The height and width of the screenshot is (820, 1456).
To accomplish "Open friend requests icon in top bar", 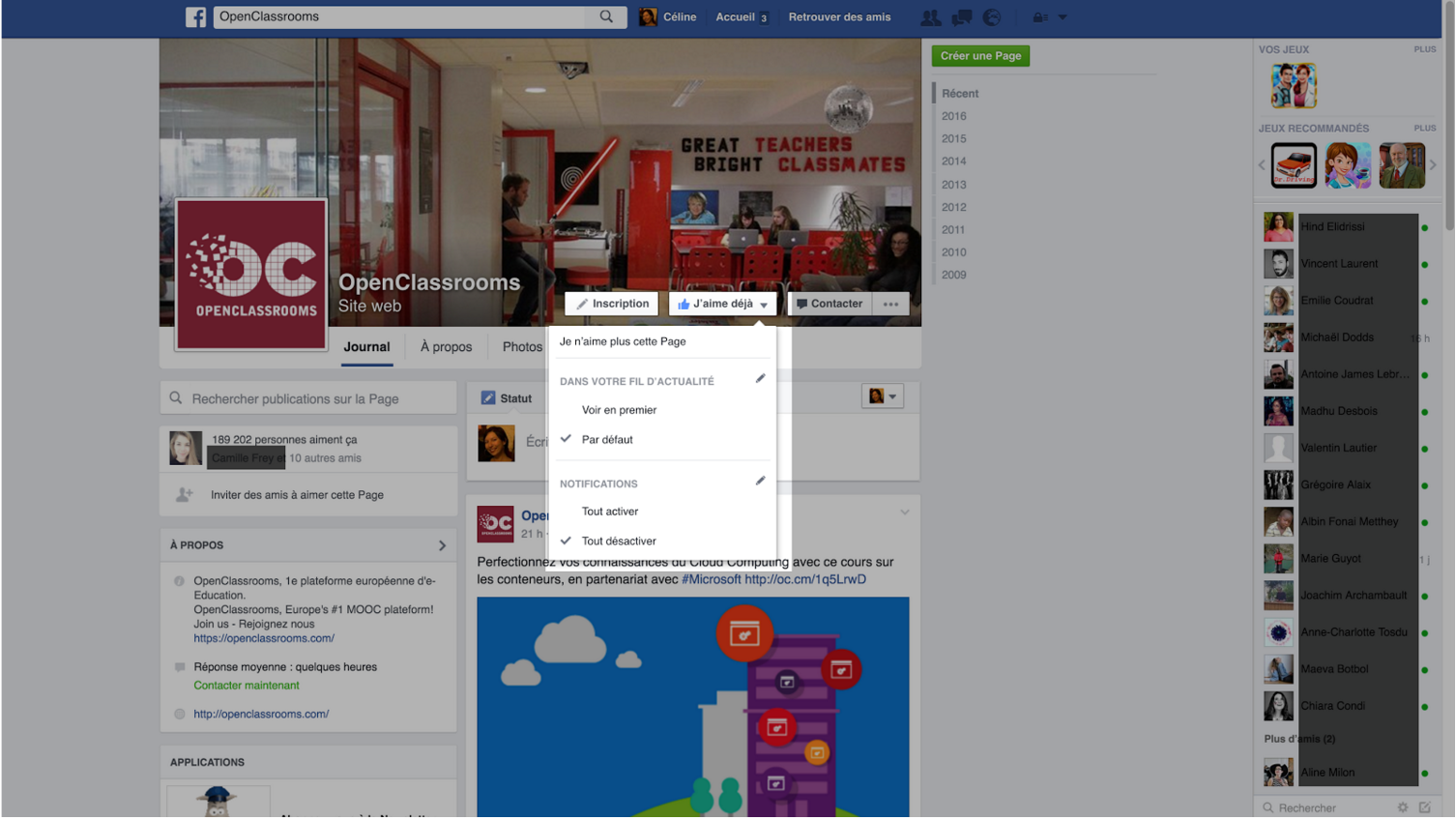I will (x=930, y=17).
